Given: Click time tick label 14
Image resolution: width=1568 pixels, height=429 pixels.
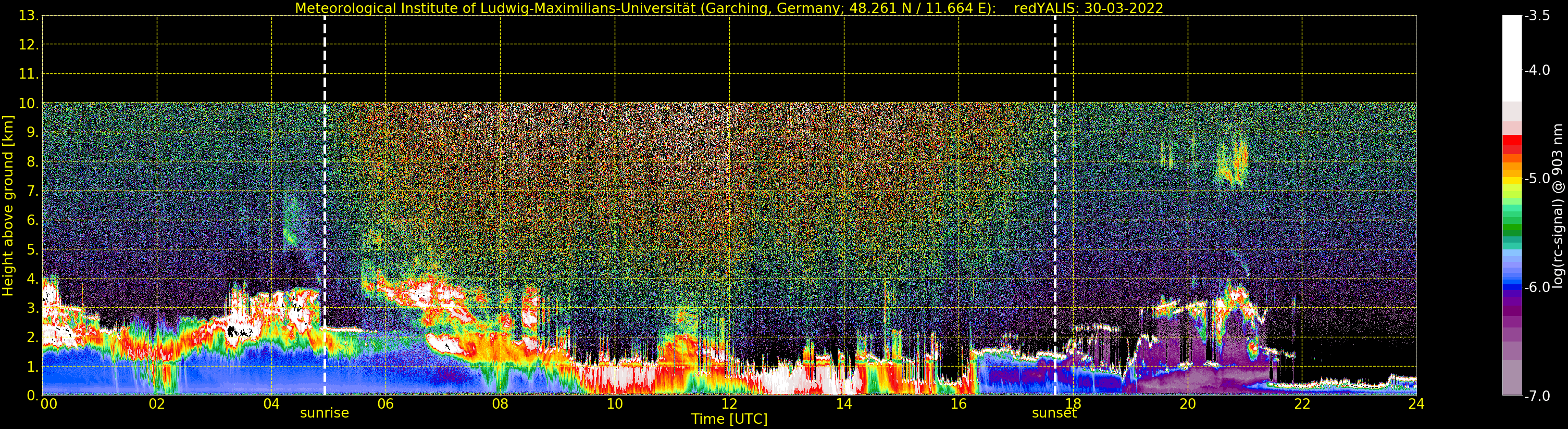Looking at the screenshot, I should point(844,404).
